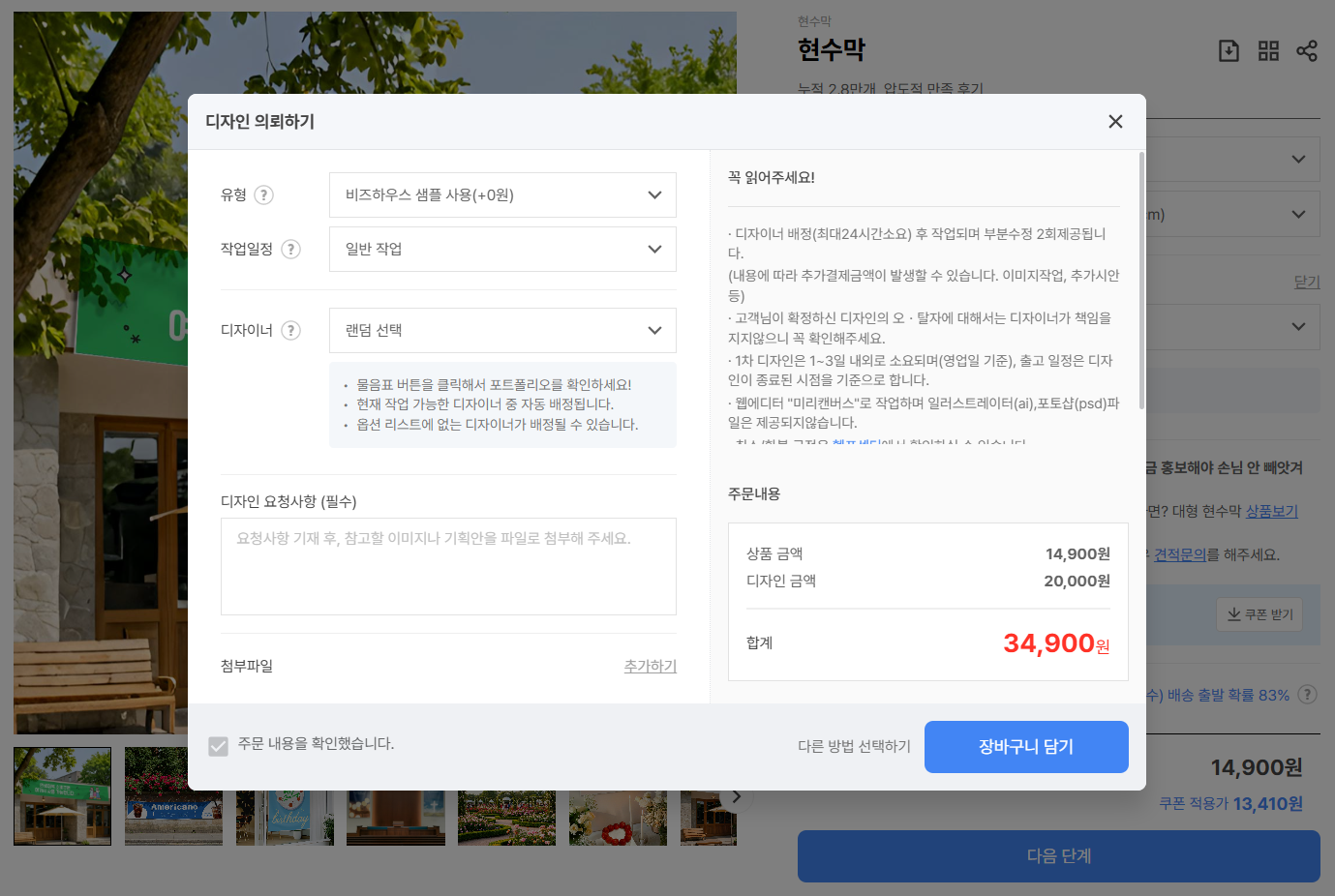Click the 상품보기 link
Image resolution: width=1335 pixels, height=896 pixels.
coord(1271,511)
